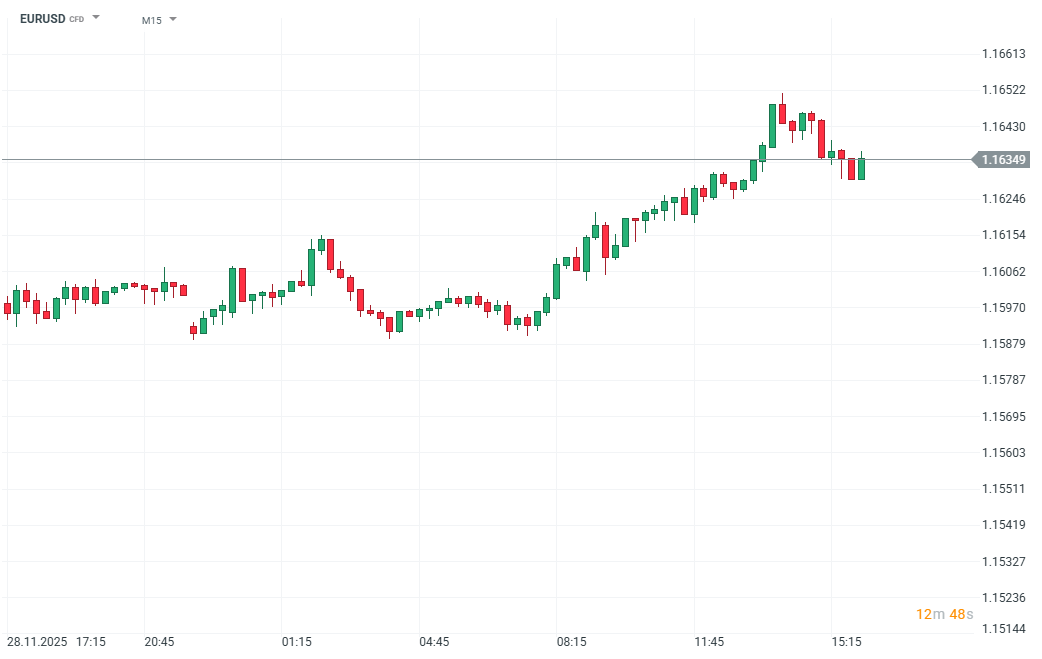Click the 20:45 time axis label

pyautogui.click(x=160, y=641)
